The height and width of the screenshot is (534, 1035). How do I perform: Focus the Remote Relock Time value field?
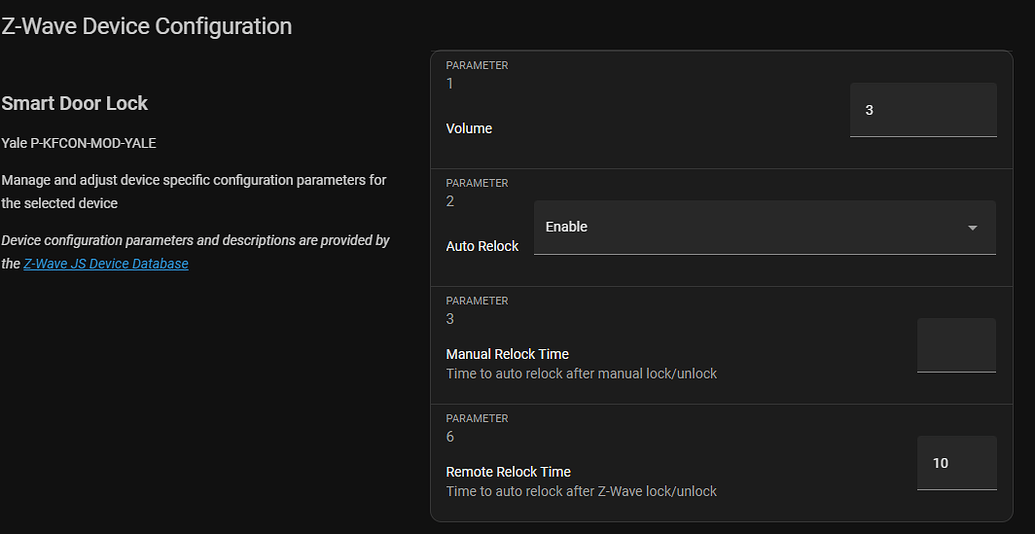(x=956, y=463)
